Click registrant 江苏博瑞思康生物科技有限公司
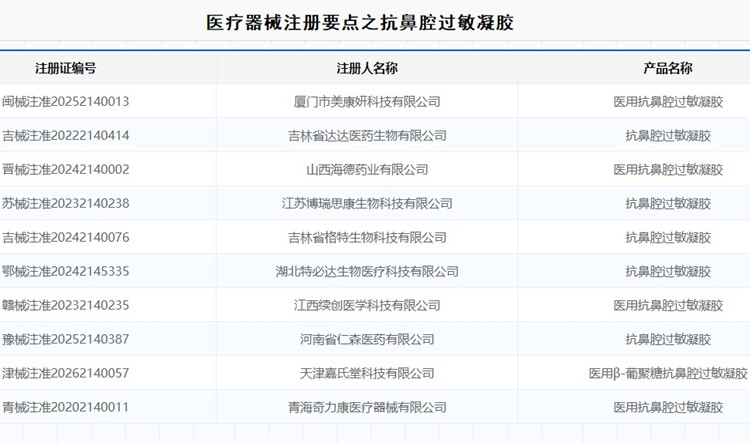750x443 pixels. (367, 203)
